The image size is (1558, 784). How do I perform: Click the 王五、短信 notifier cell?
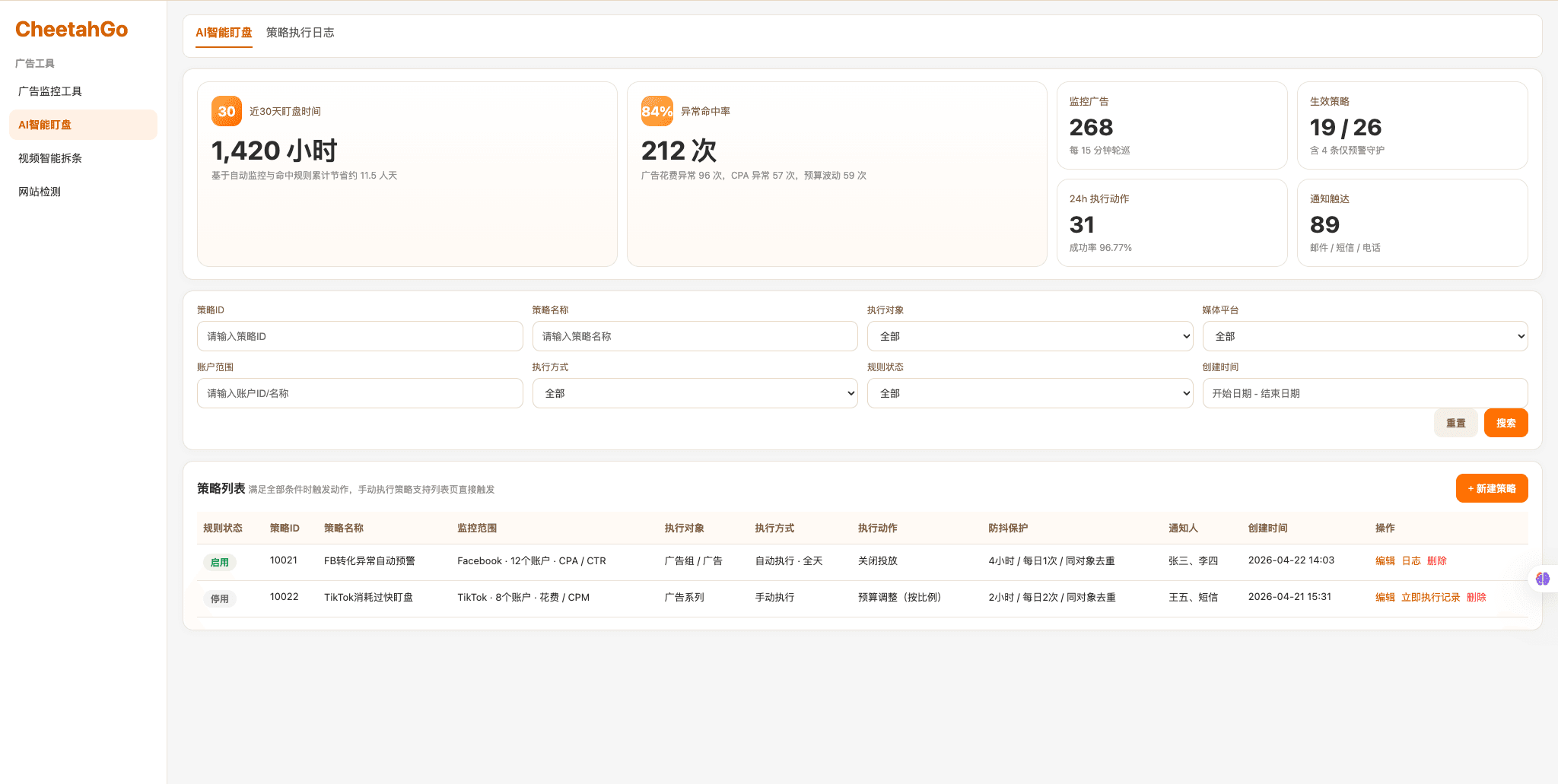1194,598
